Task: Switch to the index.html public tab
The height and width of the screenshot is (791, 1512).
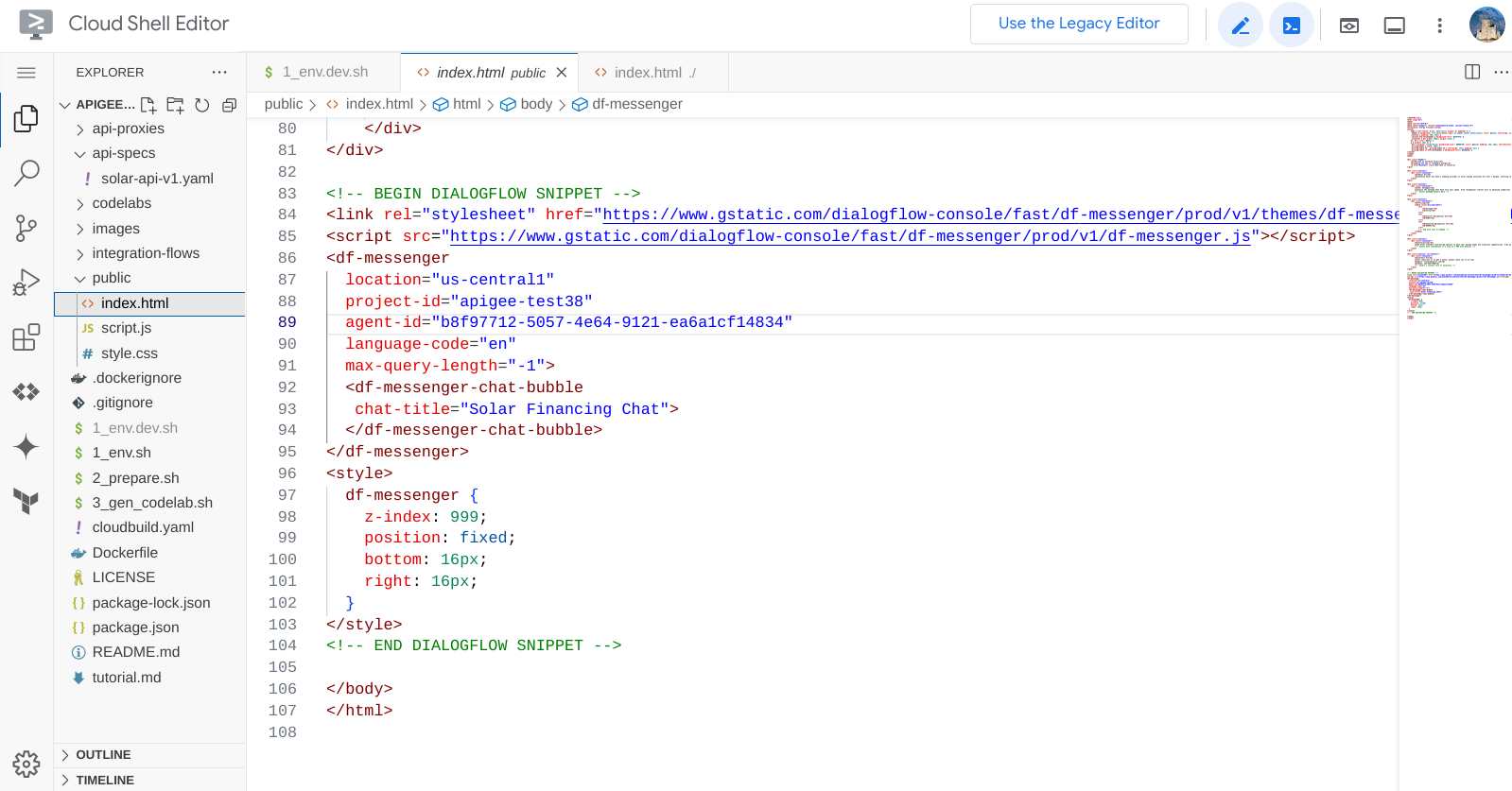Action: click(x=490, y=72)
